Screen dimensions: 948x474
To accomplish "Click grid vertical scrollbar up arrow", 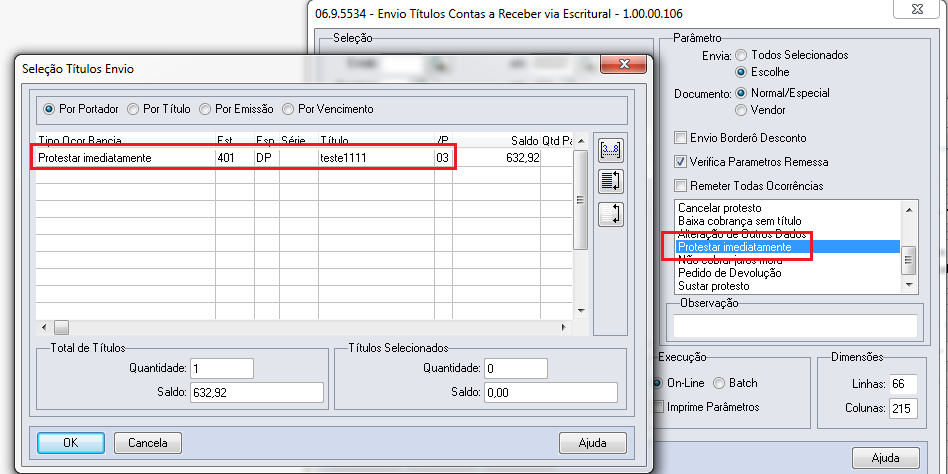I will coord(580,141).
